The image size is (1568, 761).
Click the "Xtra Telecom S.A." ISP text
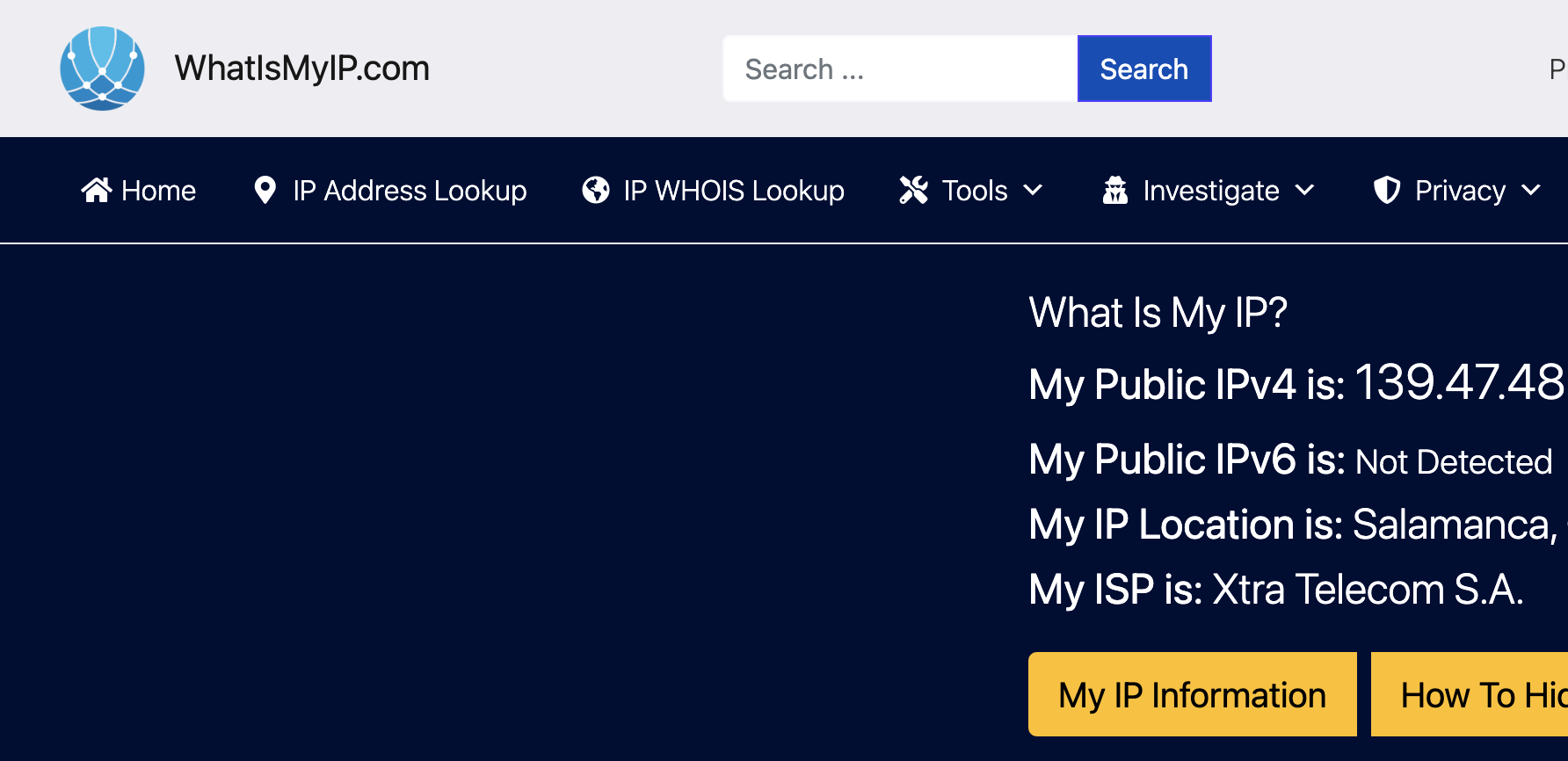click(1368, 590)
